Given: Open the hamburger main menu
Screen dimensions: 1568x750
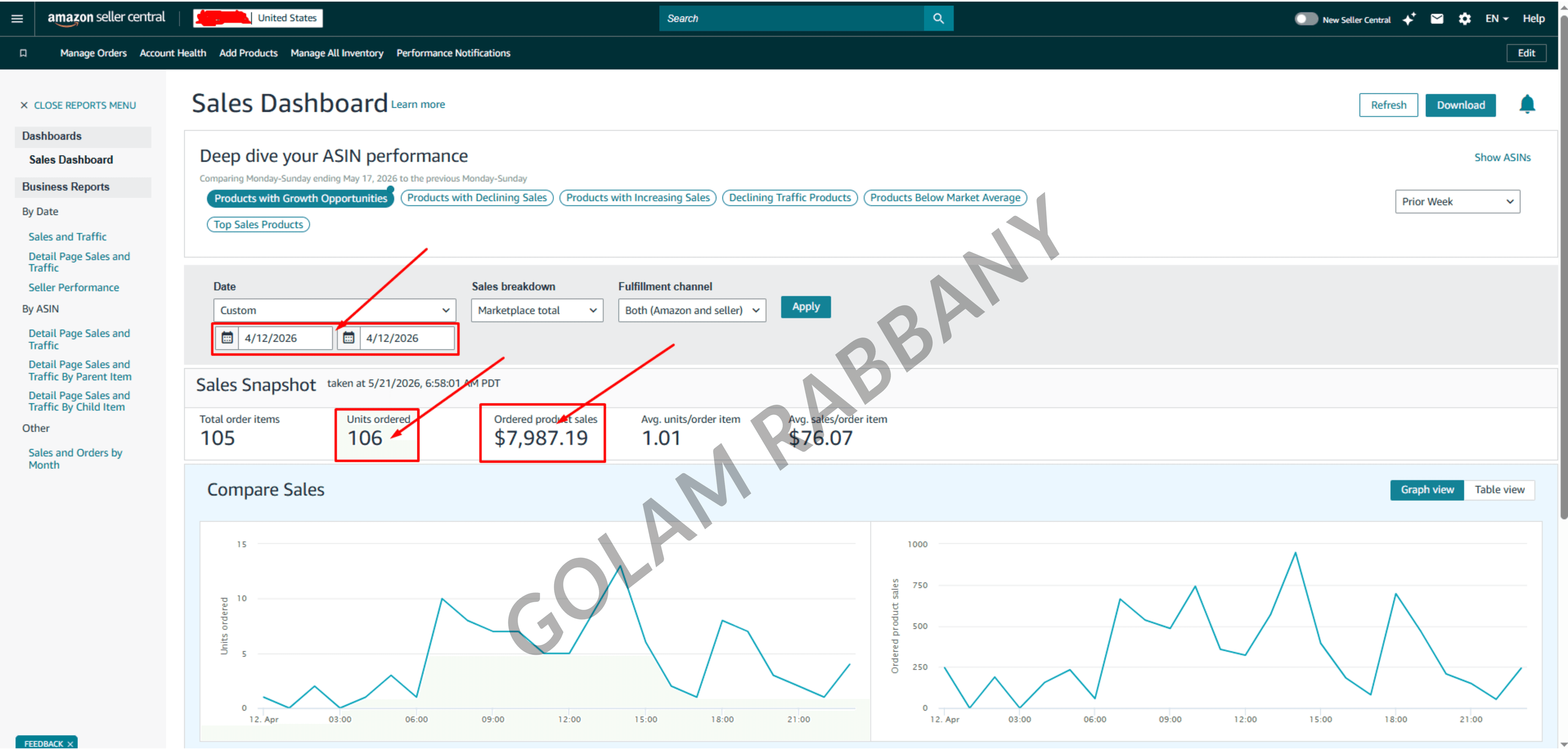Looking at the screenshot, I should click(x=17, y=18).
